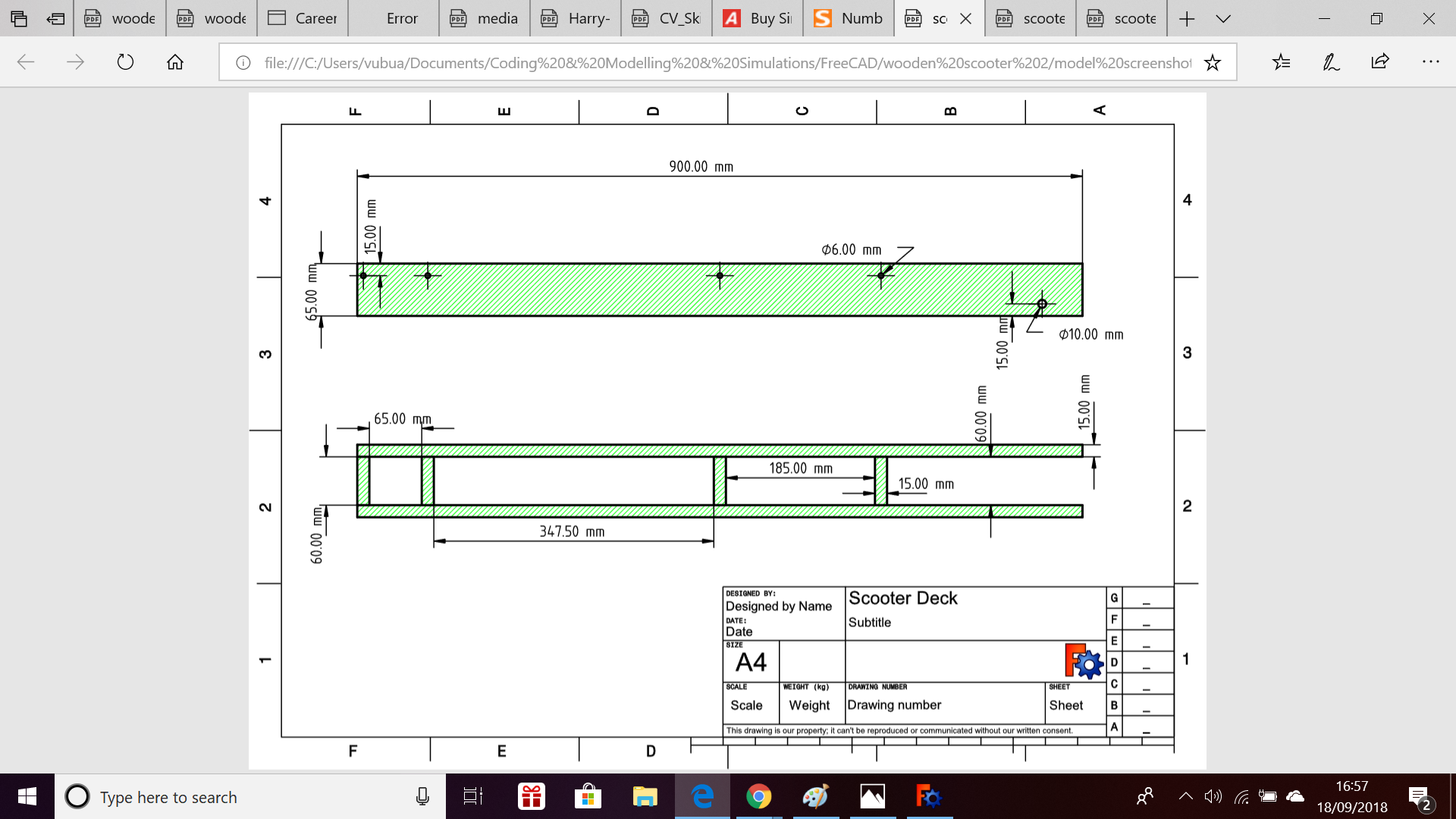Viewport: 1456px width, 819px height.
Task: Switch to last 'scoote' PDF tab
Action: (1122, 18)
